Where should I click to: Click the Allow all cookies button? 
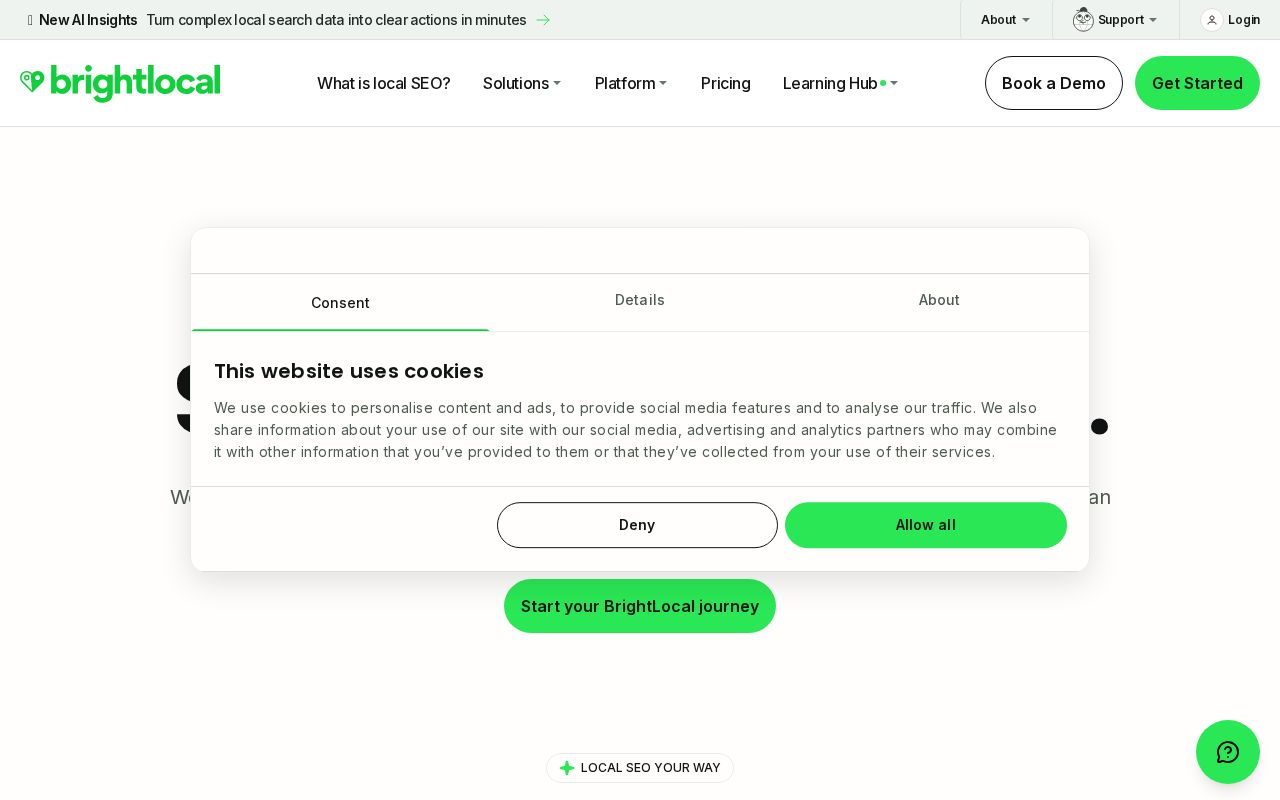926,525
